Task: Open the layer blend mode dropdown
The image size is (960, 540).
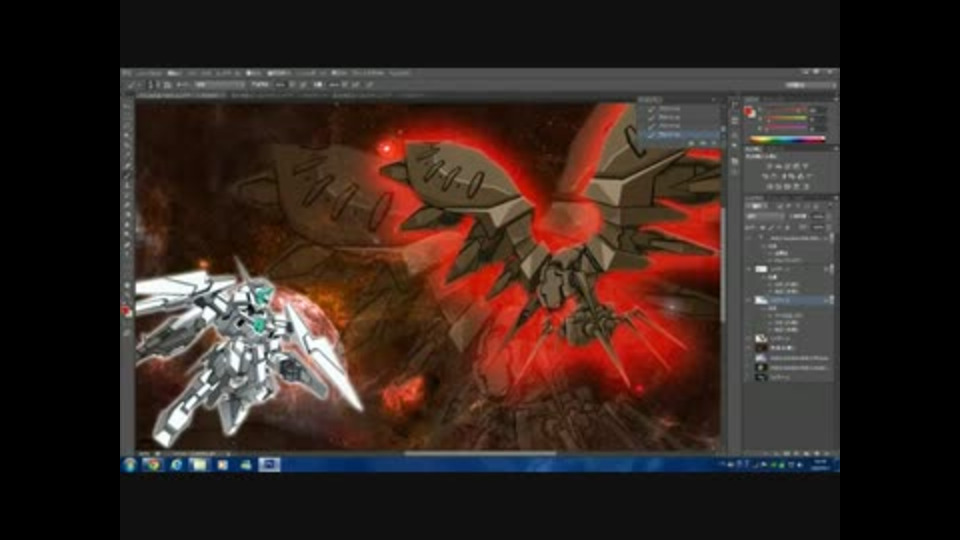Action: [x=765, y=217]
